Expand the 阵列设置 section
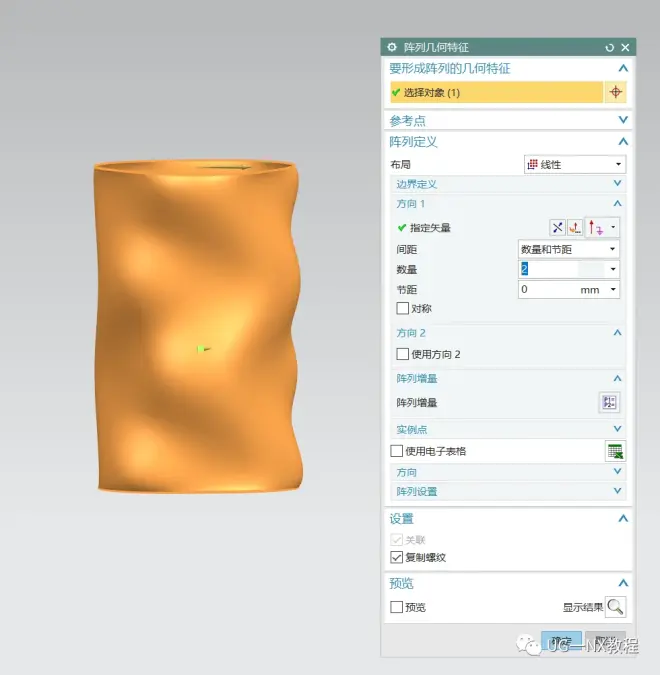Image resolution: width=660 pixels, height=675 pixels. click(508, 491)
